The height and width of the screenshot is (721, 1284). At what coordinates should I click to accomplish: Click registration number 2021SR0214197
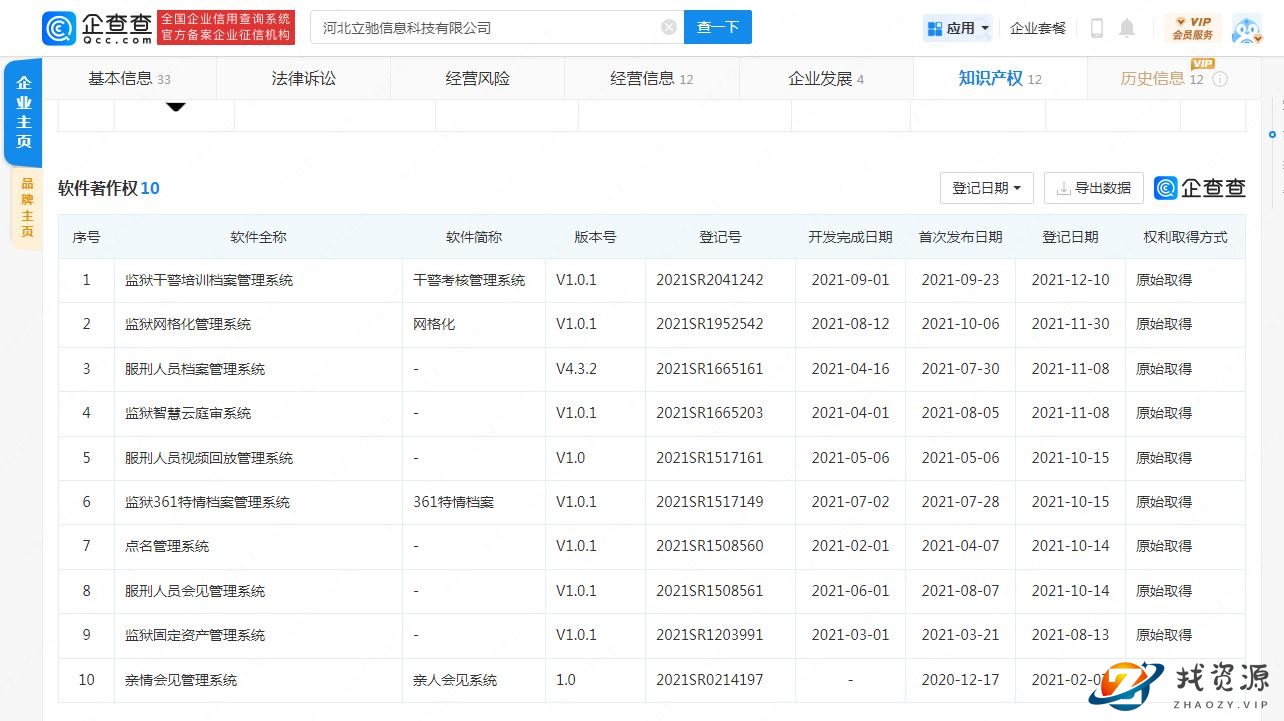pos(709,680)
